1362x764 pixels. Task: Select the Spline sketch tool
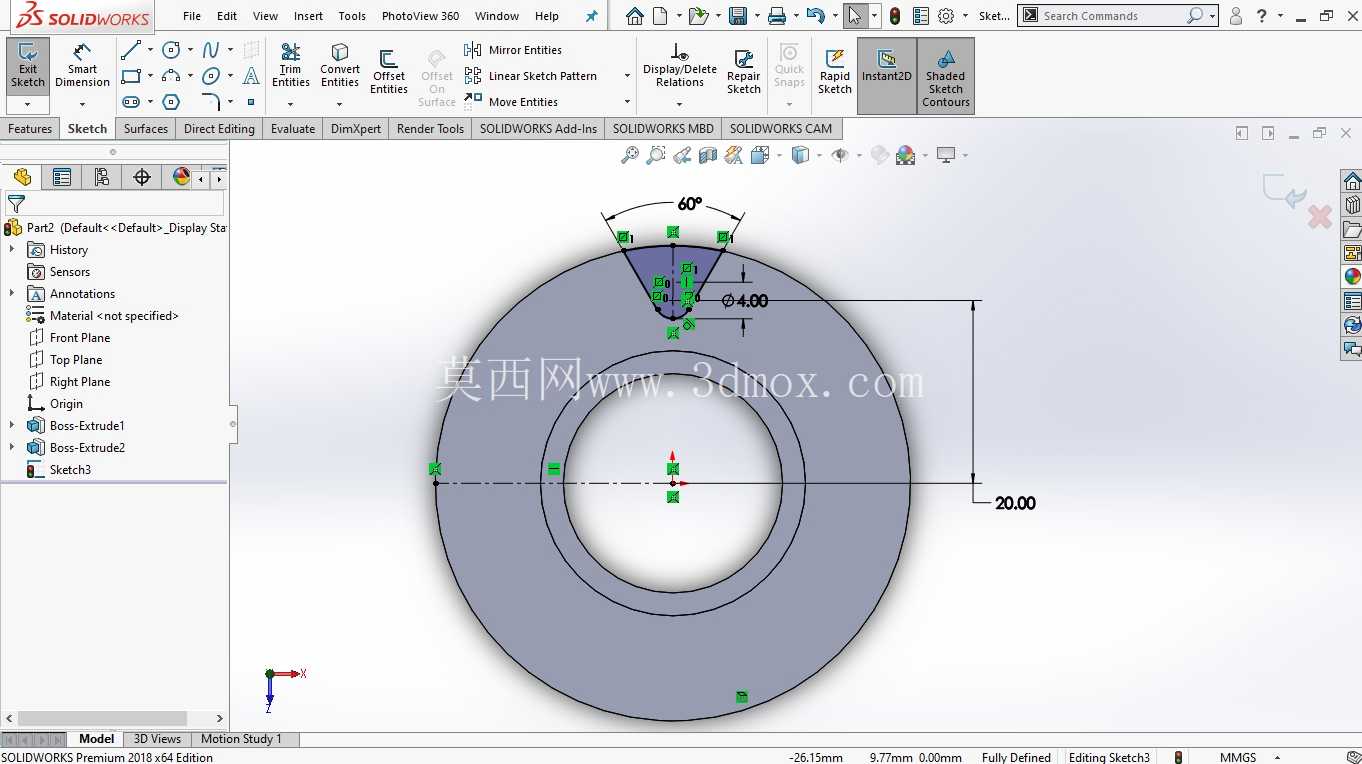pos(211,50)
